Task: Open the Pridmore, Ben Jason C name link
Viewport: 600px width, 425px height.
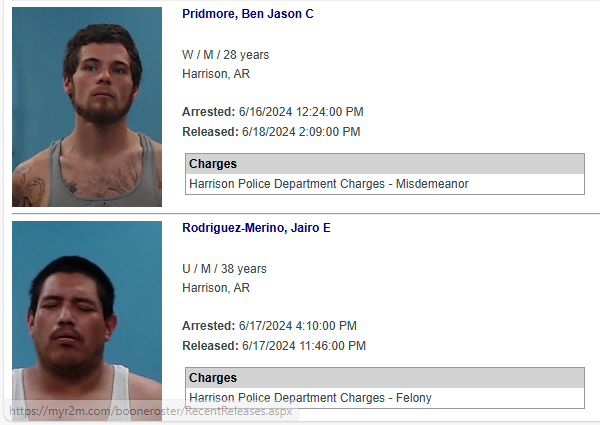Action: click(248, 14)
